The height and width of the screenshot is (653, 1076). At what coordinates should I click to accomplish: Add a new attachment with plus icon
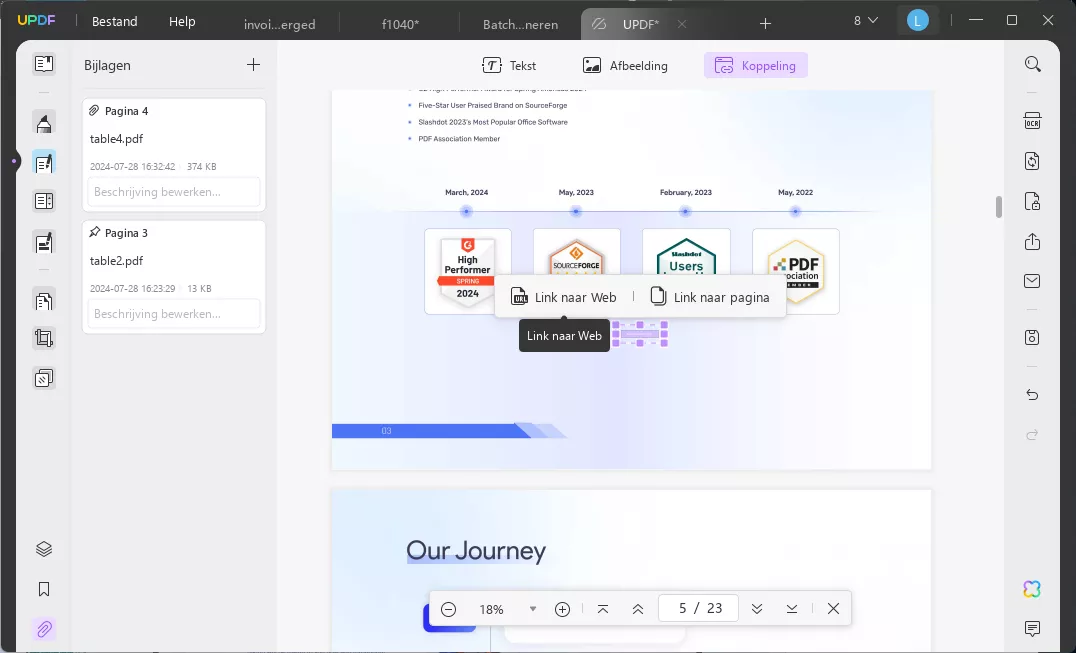(253, 64)
